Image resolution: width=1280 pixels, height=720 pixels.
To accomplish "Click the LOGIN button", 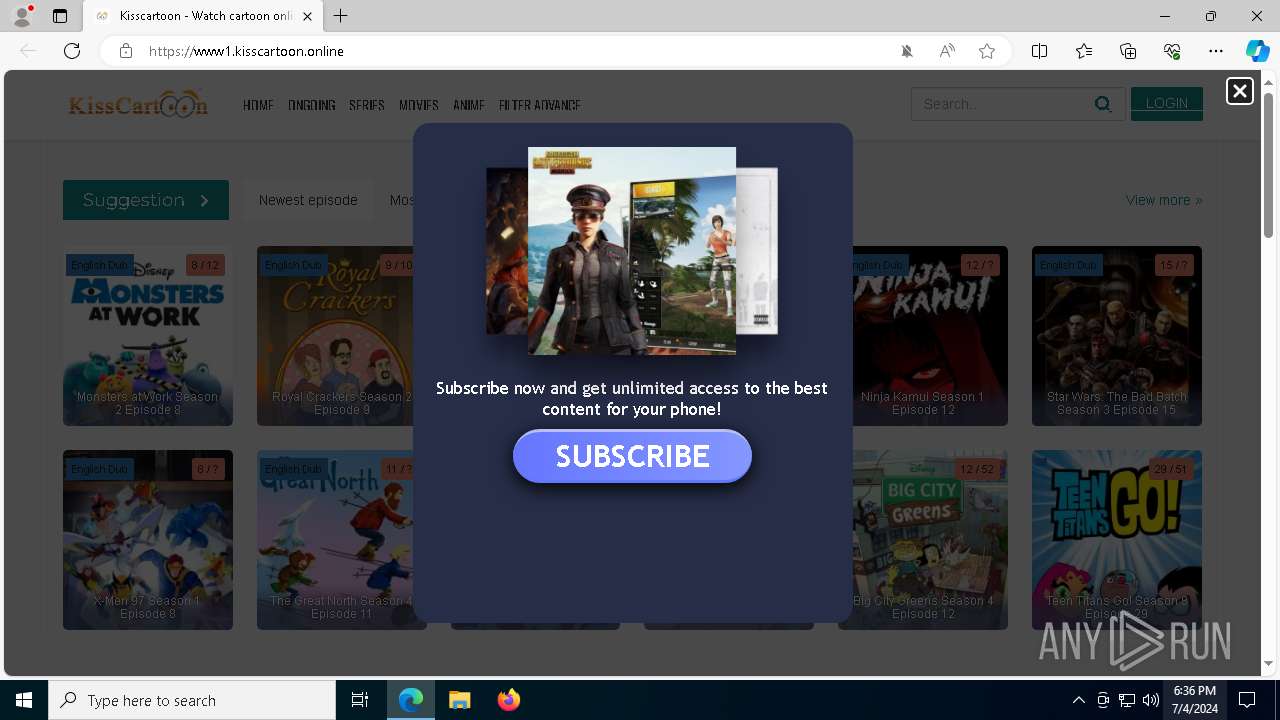I will click(1167, 104).
